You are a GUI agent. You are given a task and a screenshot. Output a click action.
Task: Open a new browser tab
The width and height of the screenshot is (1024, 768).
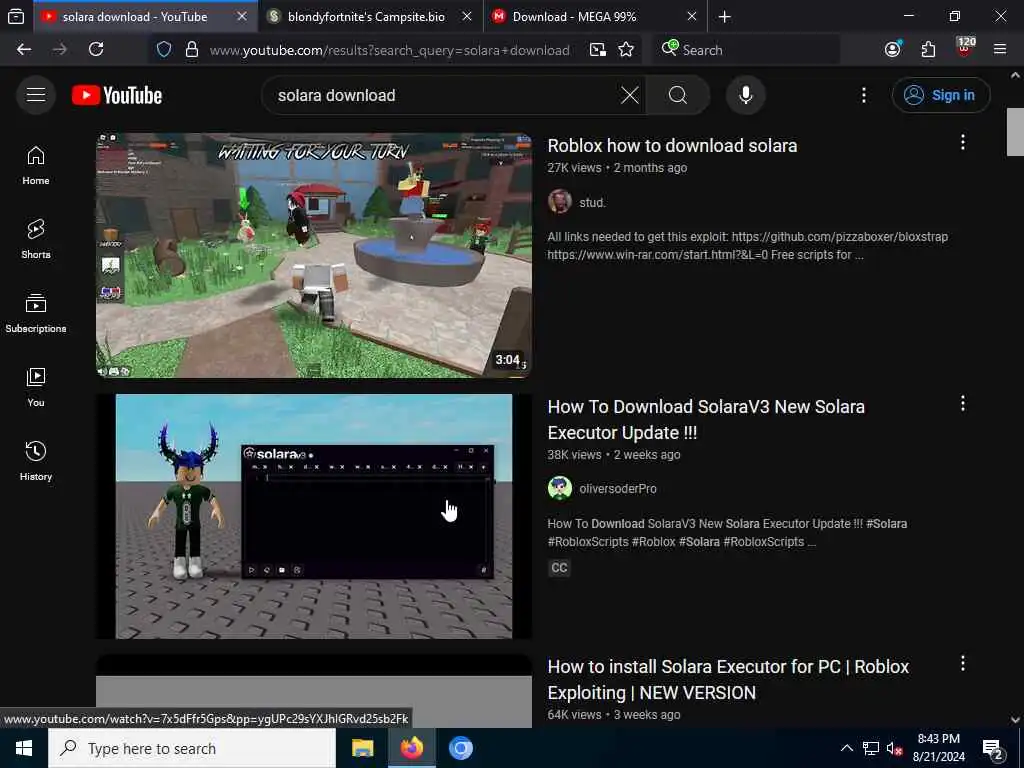coord(725,17)
